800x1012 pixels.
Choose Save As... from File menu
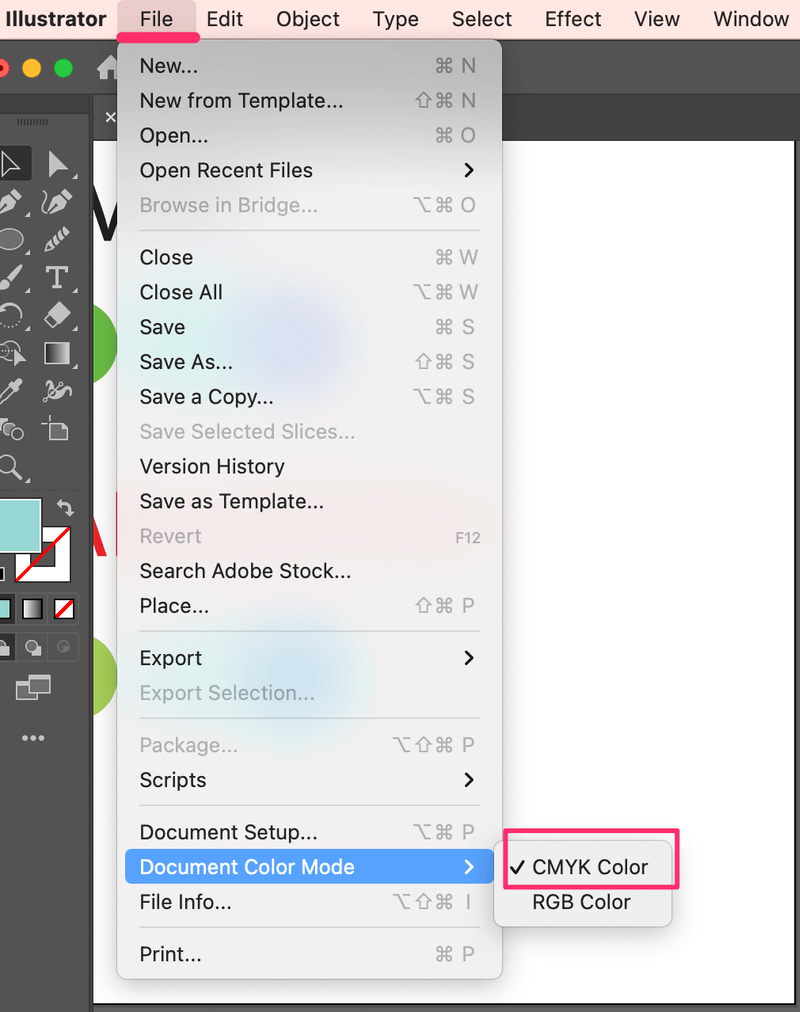pos(186,362)
